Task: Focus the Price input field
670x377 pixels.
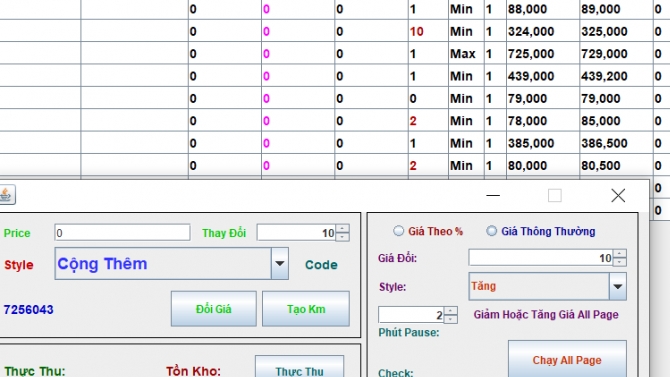Action: click(122, 233)
